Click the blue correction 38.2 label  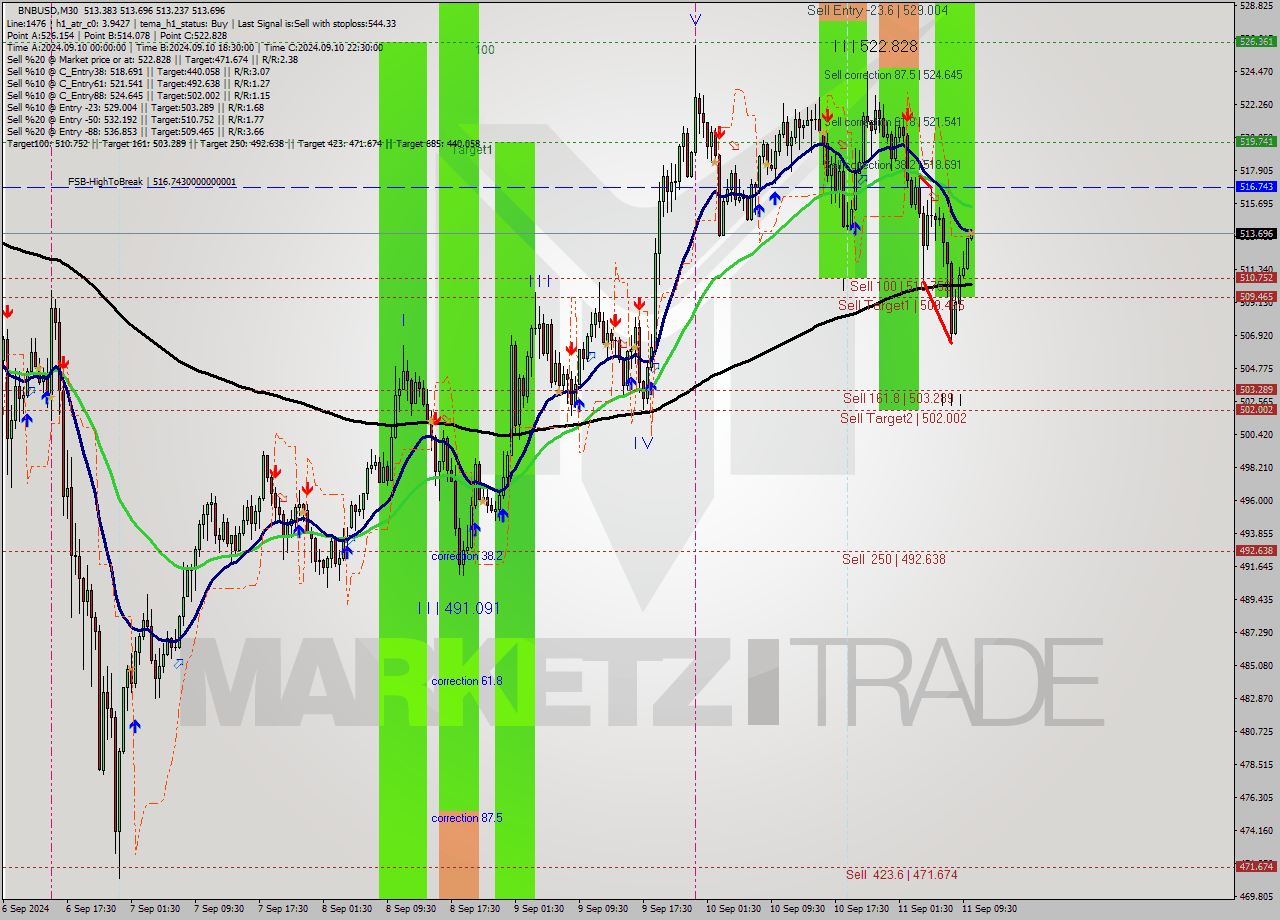click(466, 556)
